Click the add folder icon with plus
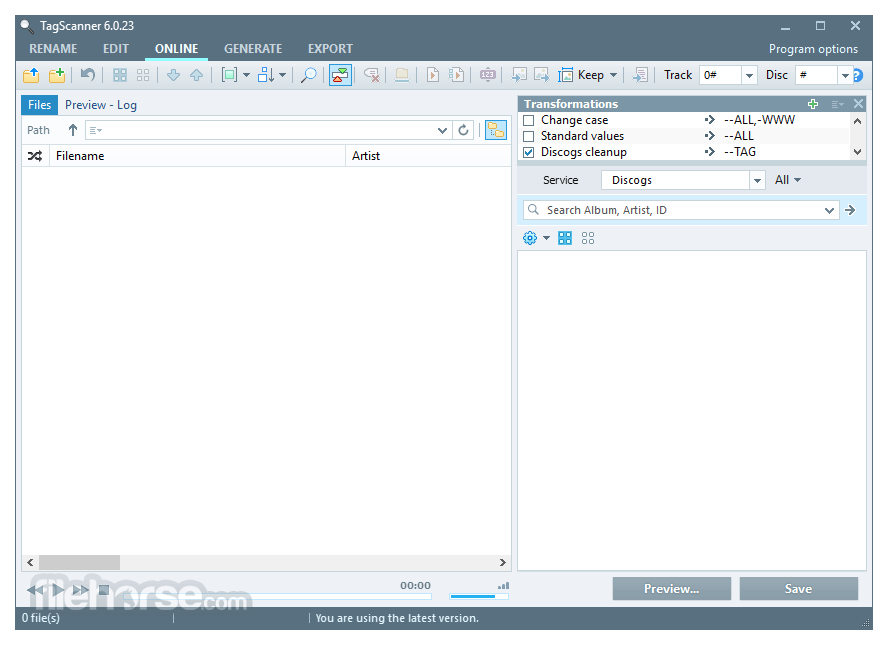 click(x=57, y=75)
